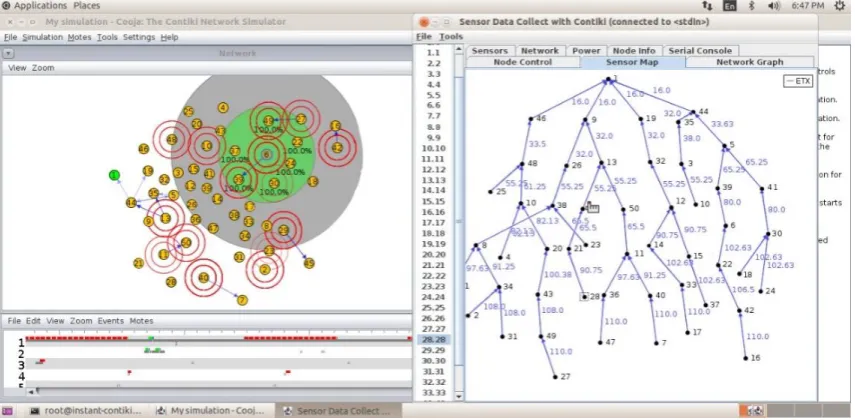Viewport: 855px width, 420px height.
Task: Open Sensor Data Collect File menu
Action: 424,37
